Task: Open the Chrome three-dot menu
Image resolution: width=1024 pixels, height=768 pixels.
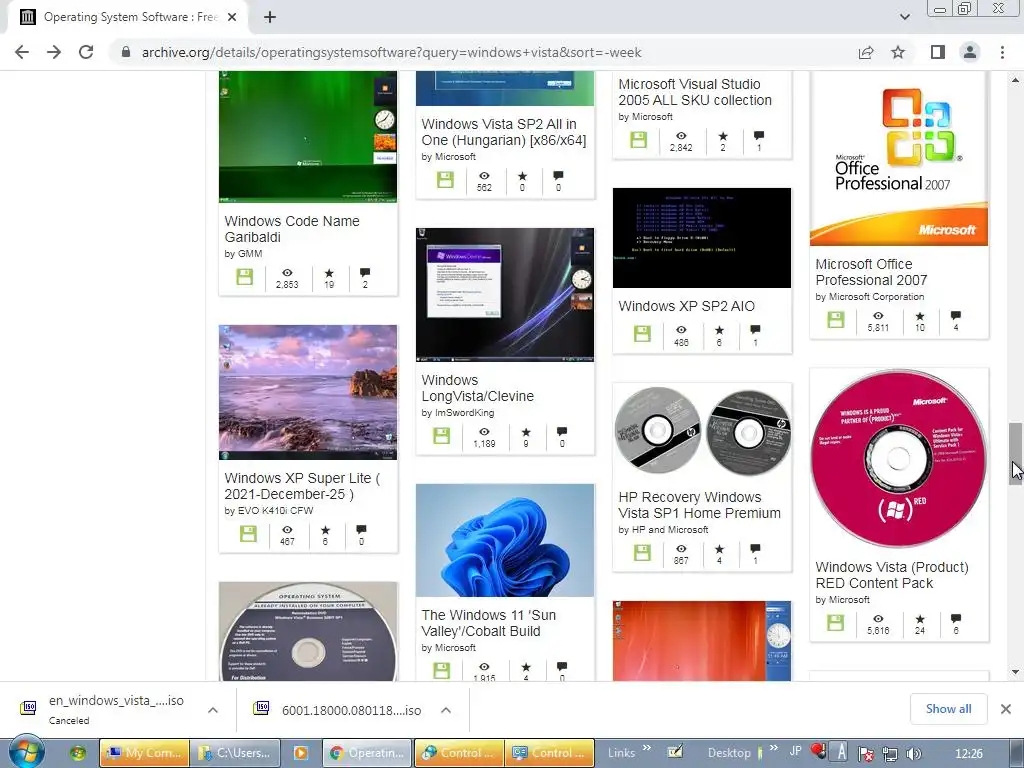Action: [x=1002, y=52]
